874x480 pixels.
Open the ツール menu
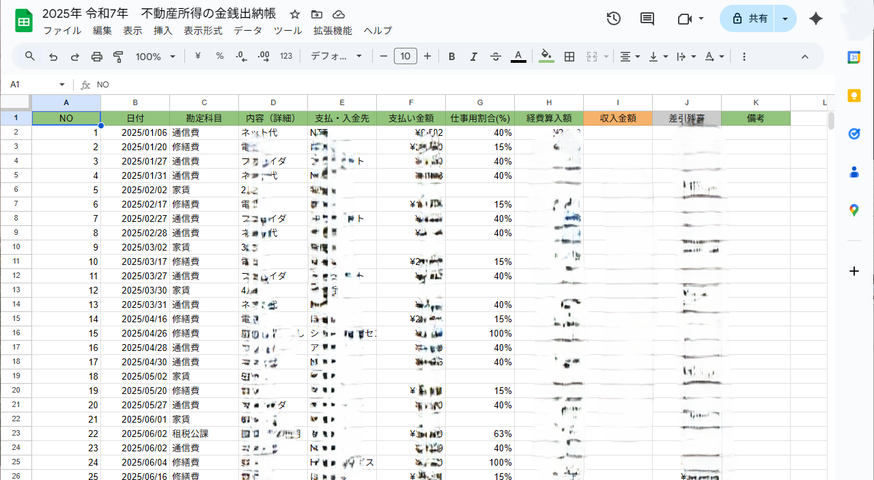(x=288, y=31)
